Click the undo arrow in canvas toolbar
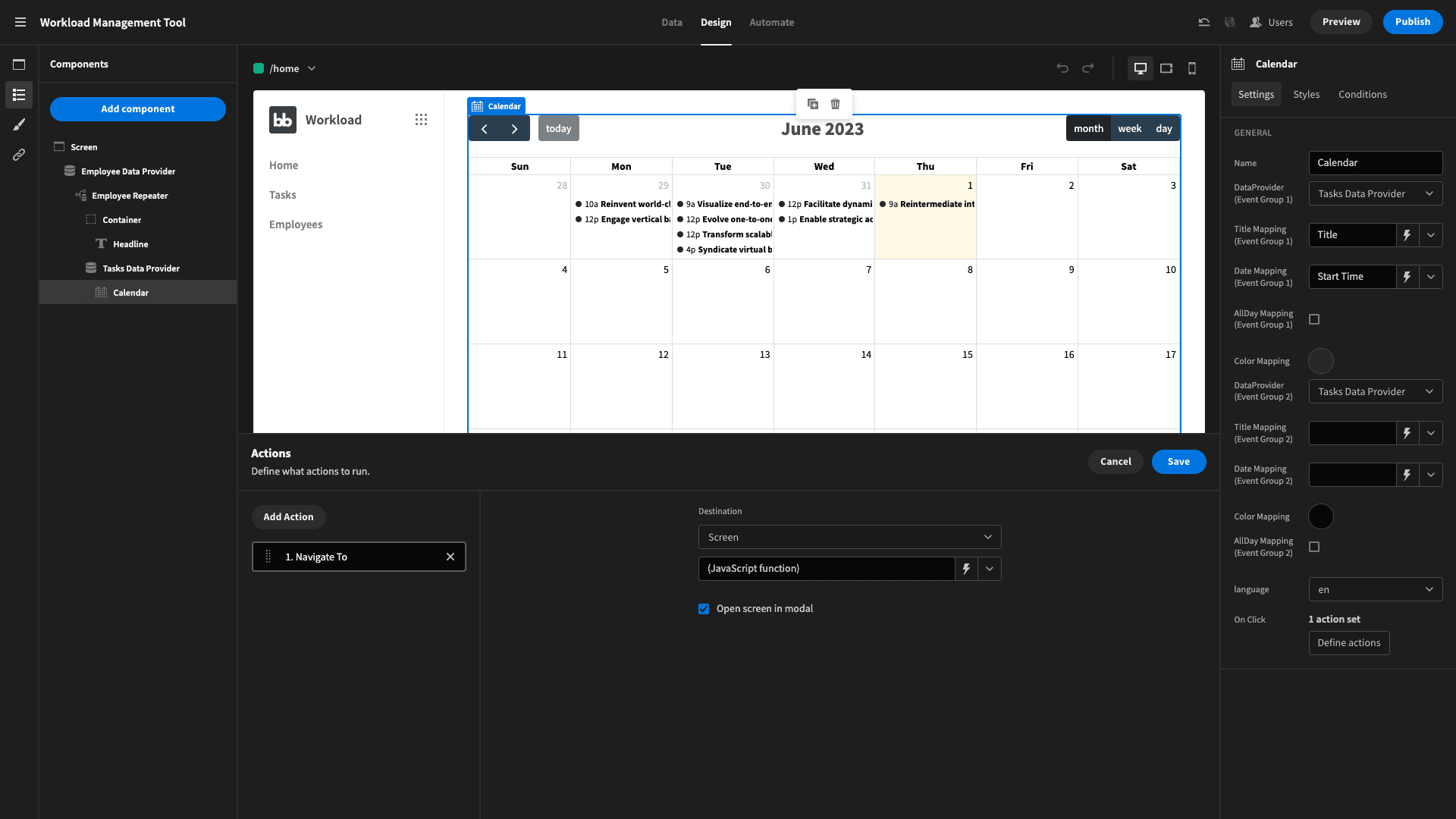Image resolution: width=1456 pixels, height=819 pixels. (x=1062, y=68)
